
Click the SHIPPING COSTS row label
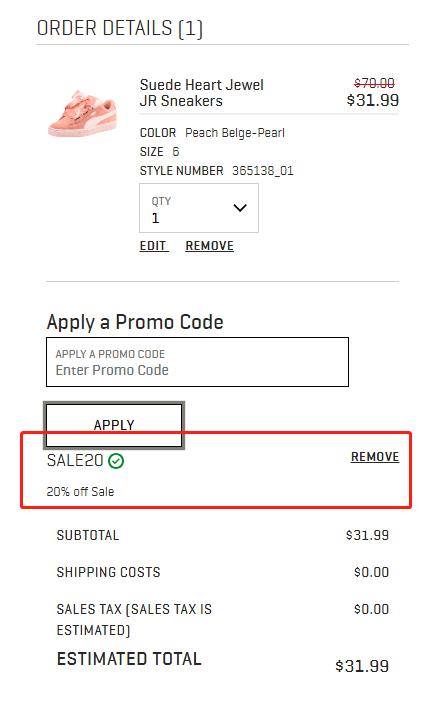point(108,572)
